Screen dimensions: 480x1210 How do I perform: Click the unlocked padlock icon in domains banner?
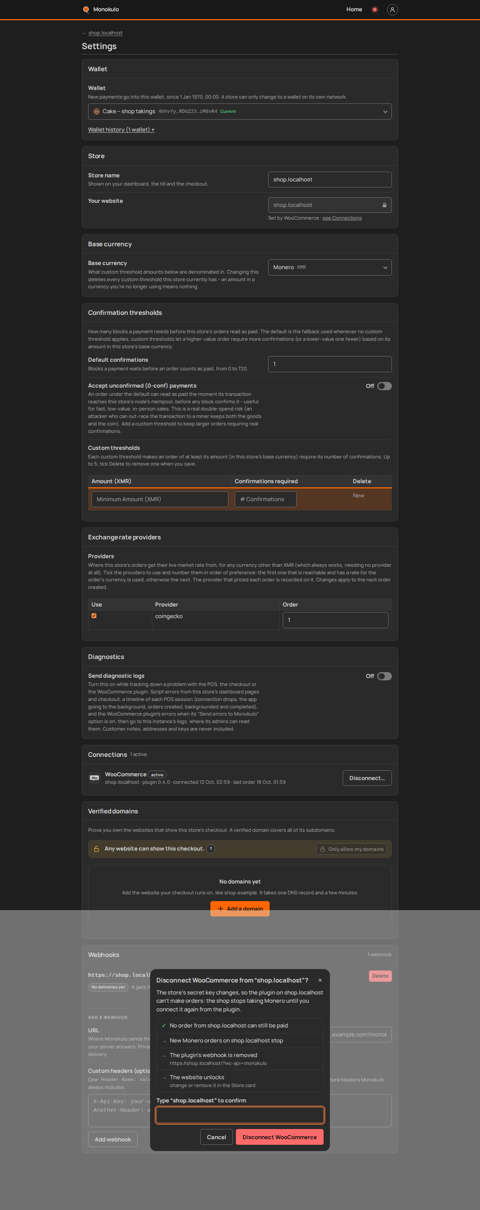pyautogui.click(x=96, y=849)
